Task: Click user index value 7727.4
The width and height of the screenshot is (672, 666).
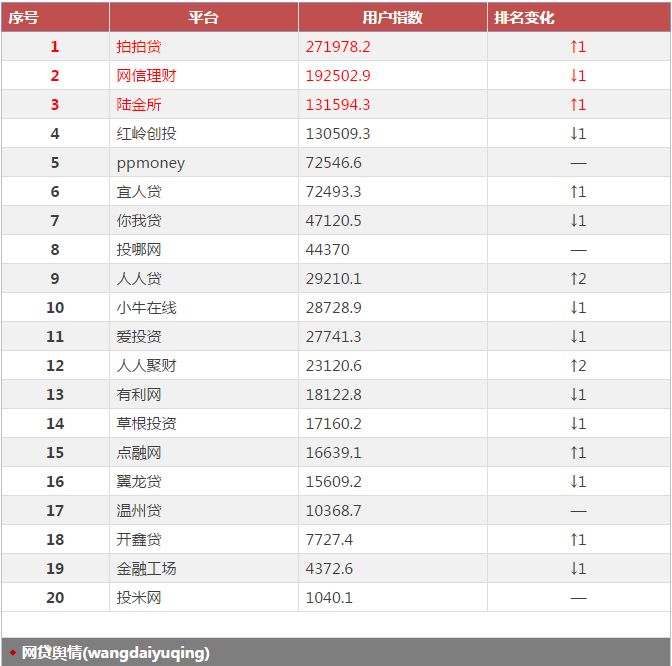Action: (x=329, y=540)
